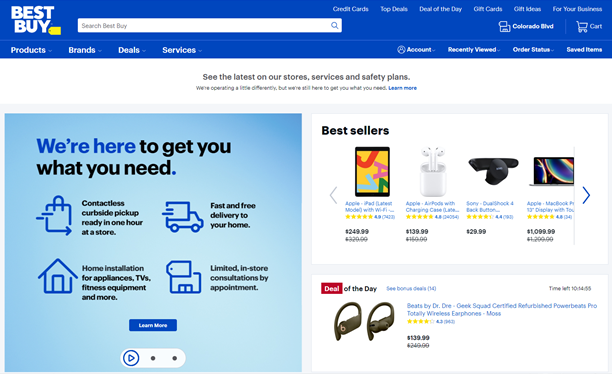Click the $29.99 DualShock price
The width and height of the screenshot is (612, 374).
pyautogui.click(x=476, y=232)
